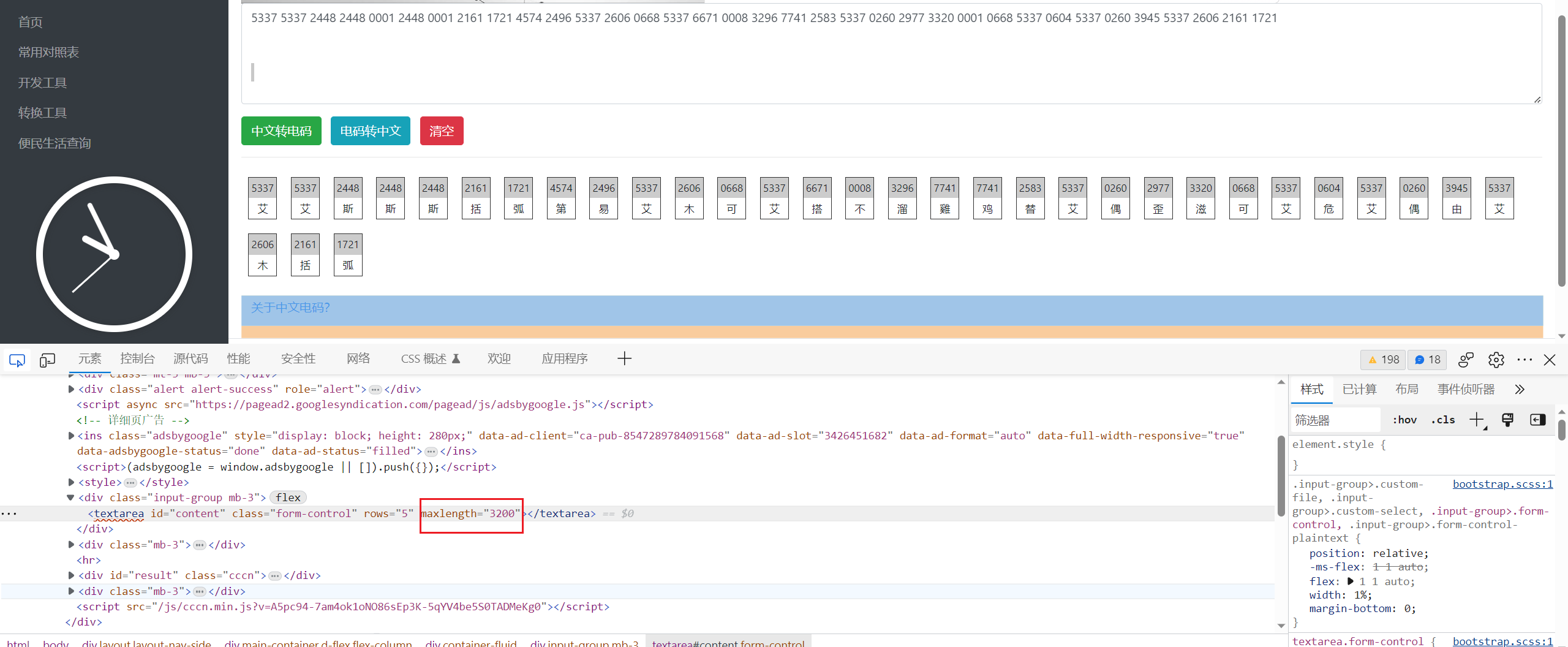Screen dimensions: 1568x647
Task: Select breadcrumb textarea#content.form-control
Action: [728, 642]
